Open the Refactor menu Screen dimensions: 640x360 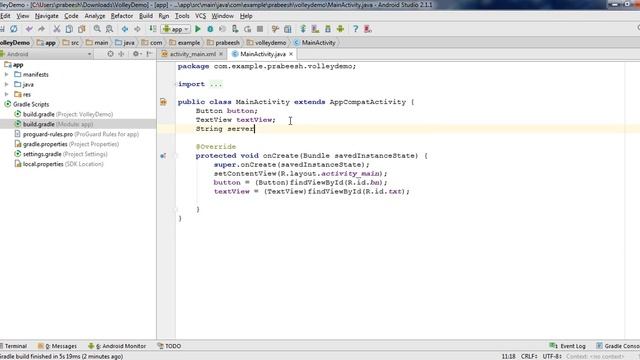click(122, 16)
